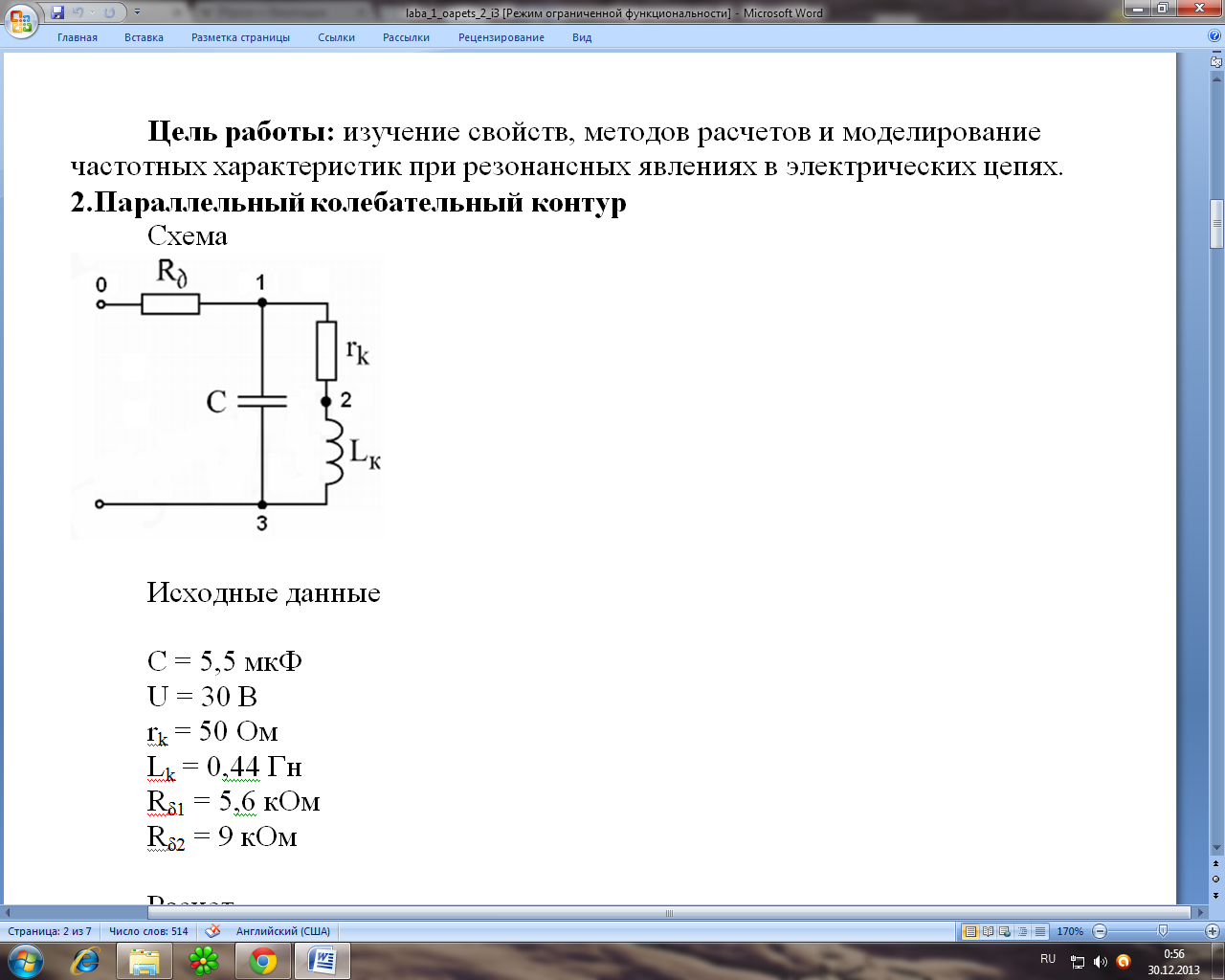The height and width of the screenshot is (980, 1225).
Task: Open Word Help question mark icon
Action: [x=1215, y=36]
